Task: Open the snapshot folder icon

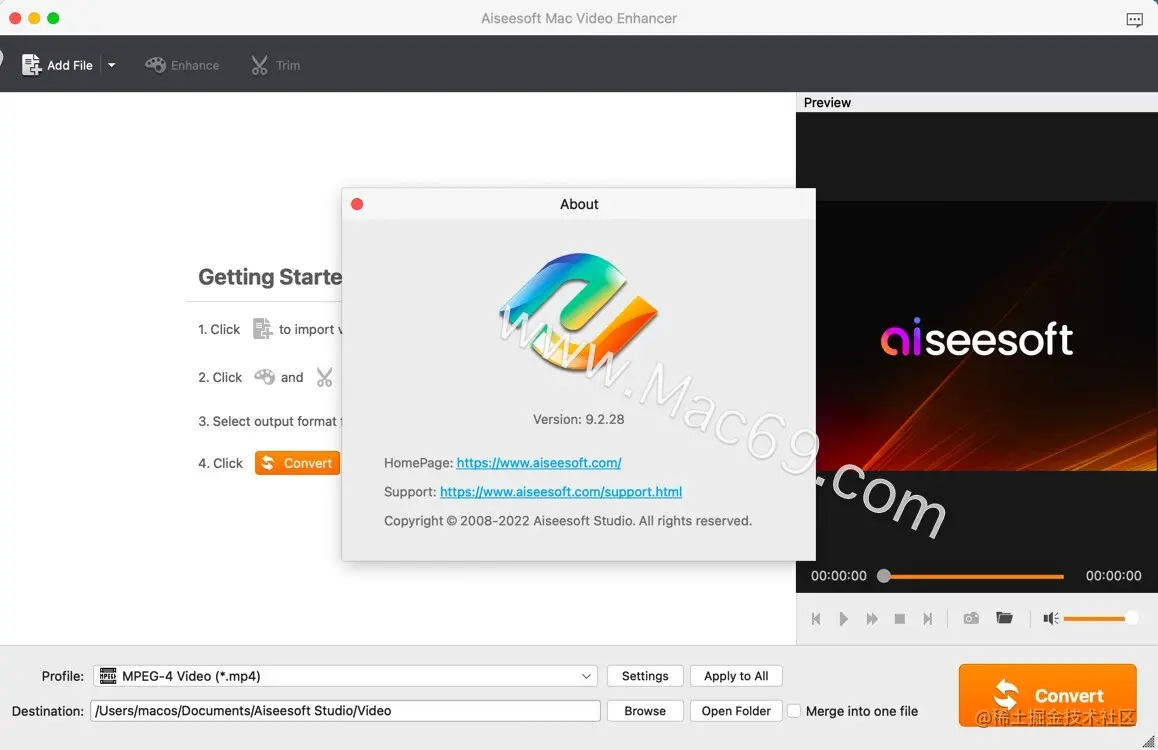Action: (1004, 618)
